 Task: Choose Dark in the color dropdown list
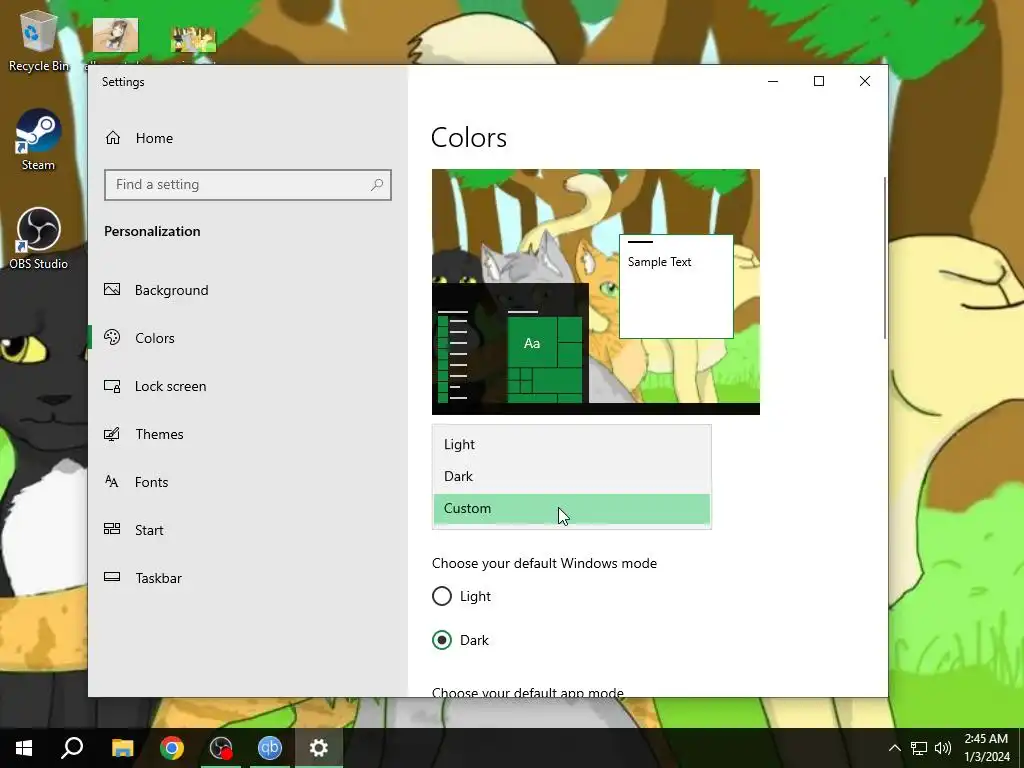pyautogui.click(x=571, y=476)
